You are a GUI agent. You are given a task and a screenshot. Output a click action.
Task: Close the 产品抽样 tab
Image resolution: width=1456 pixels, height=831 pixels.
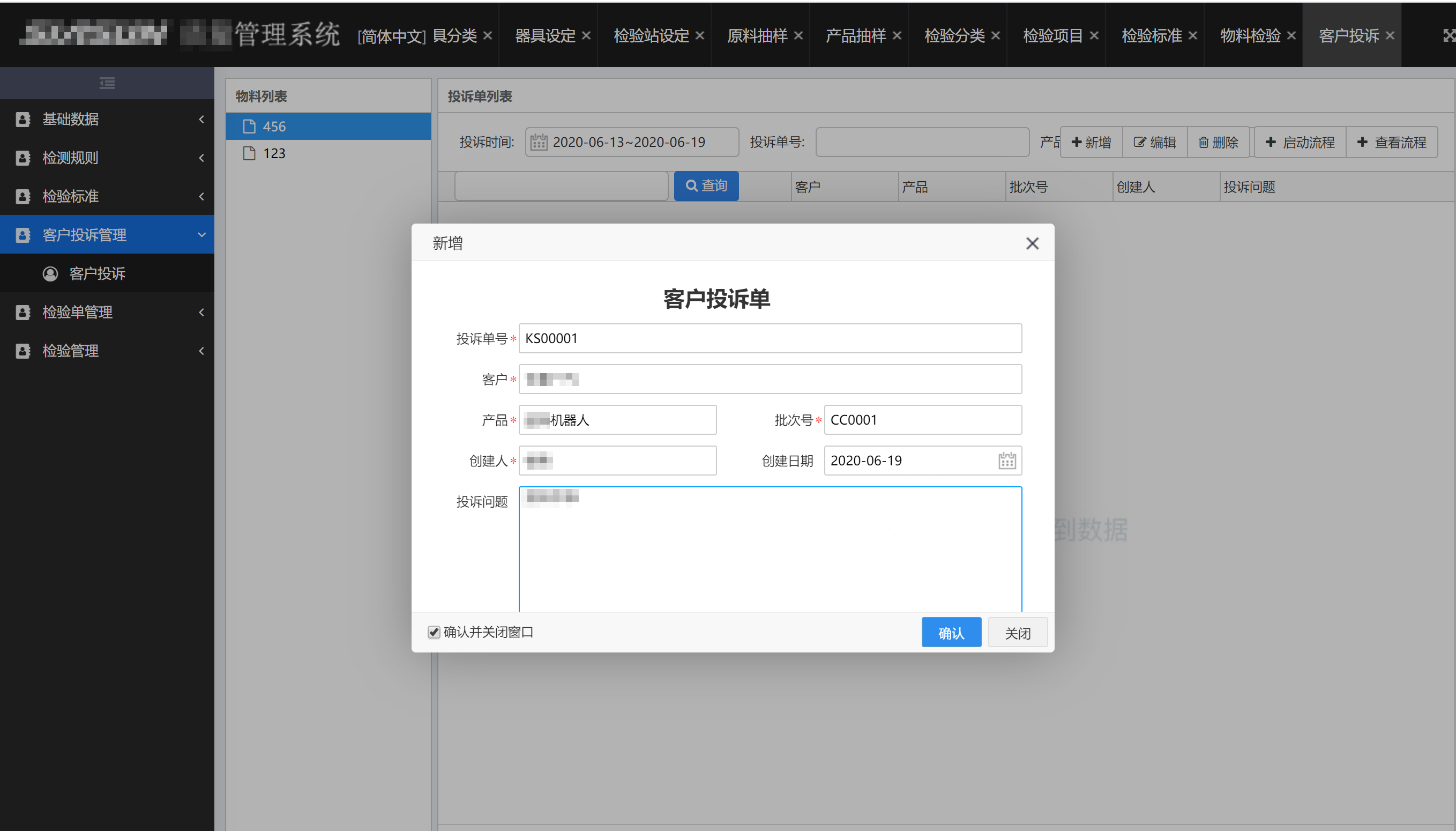[897, 35]
